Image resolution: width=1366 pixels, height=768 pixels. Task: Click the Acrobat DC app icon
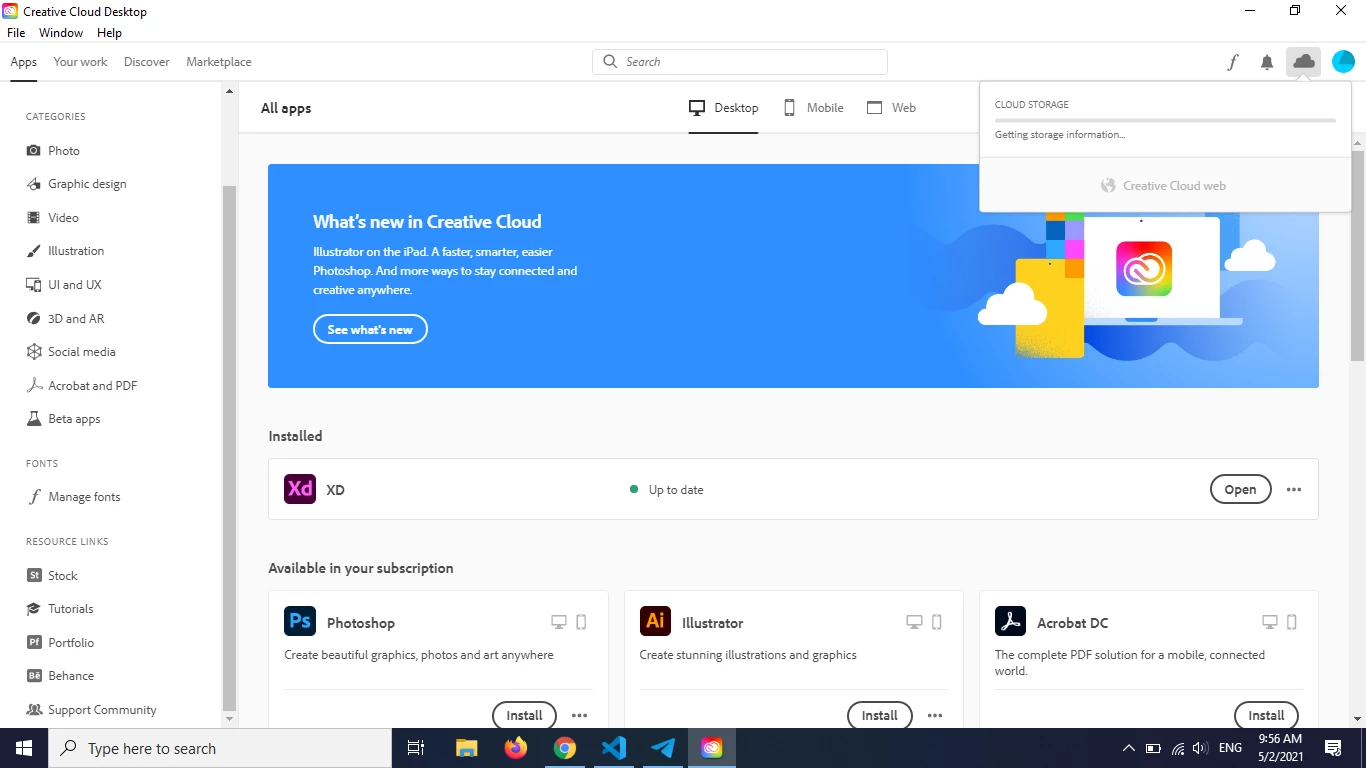(x=1011, y=621)
